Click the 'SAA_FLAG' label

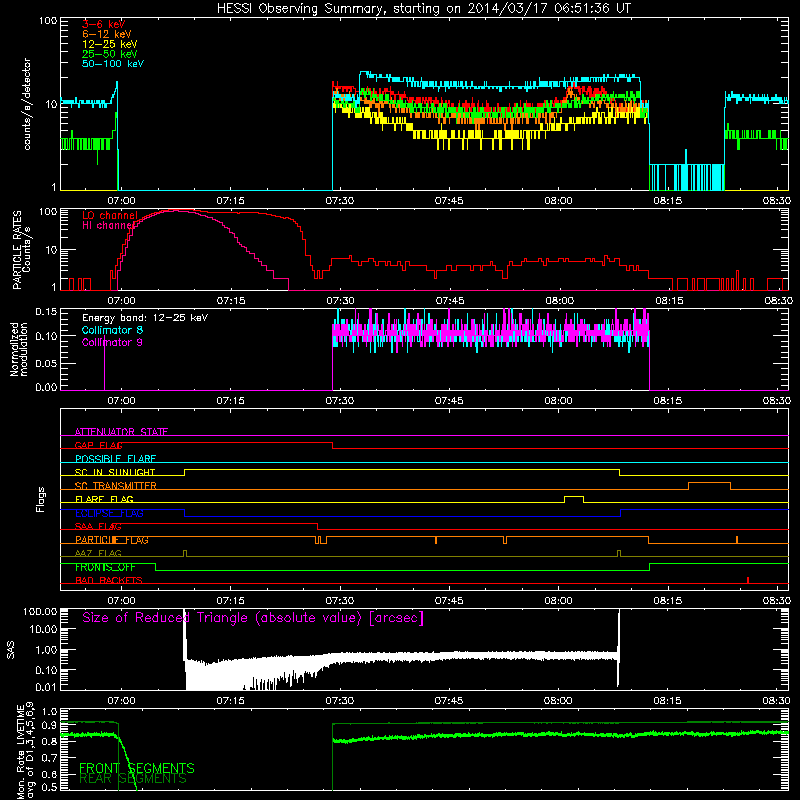(98, 527)
